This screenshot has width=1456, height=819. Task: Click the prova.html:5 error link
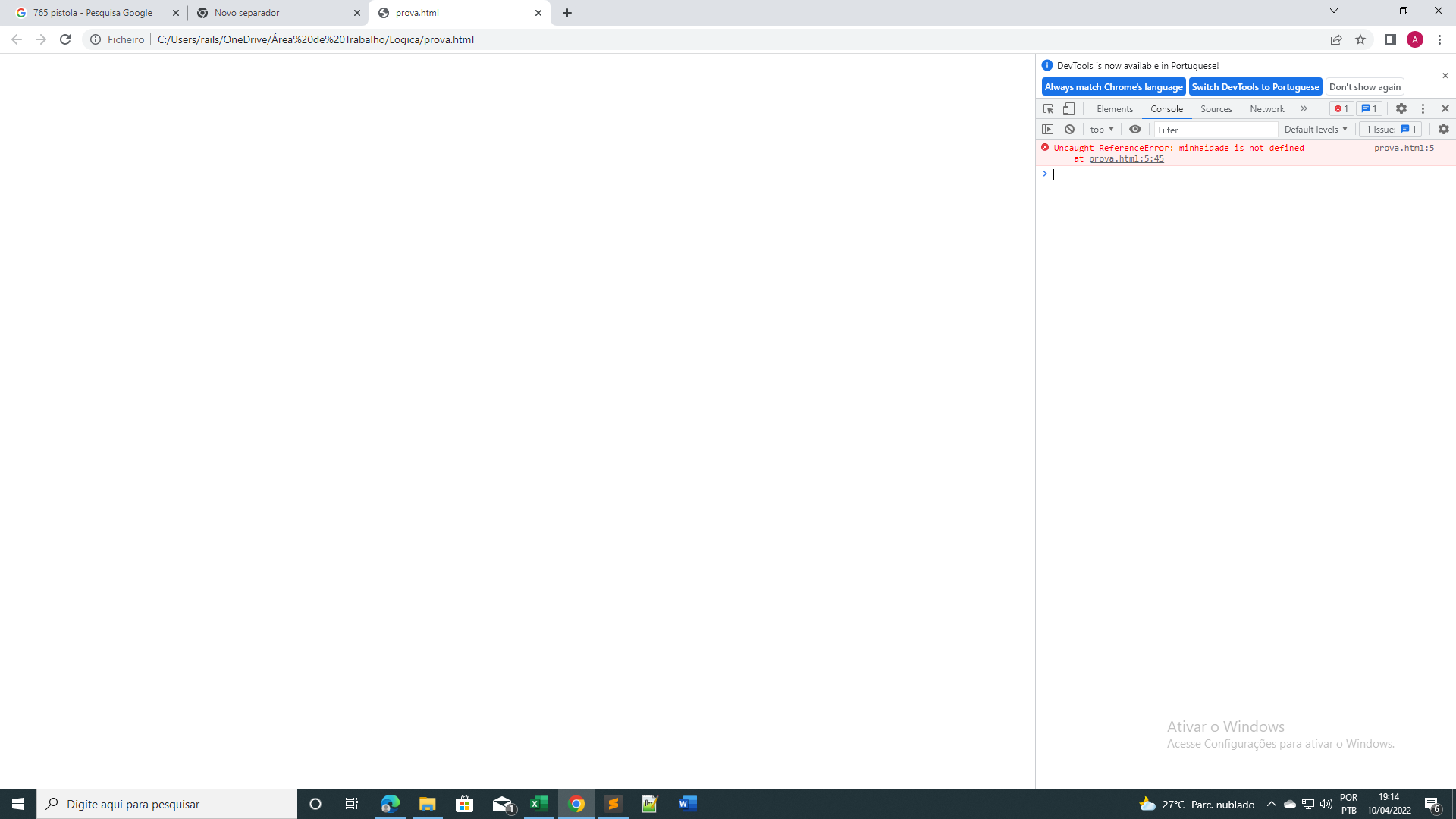pos(1404,148)
